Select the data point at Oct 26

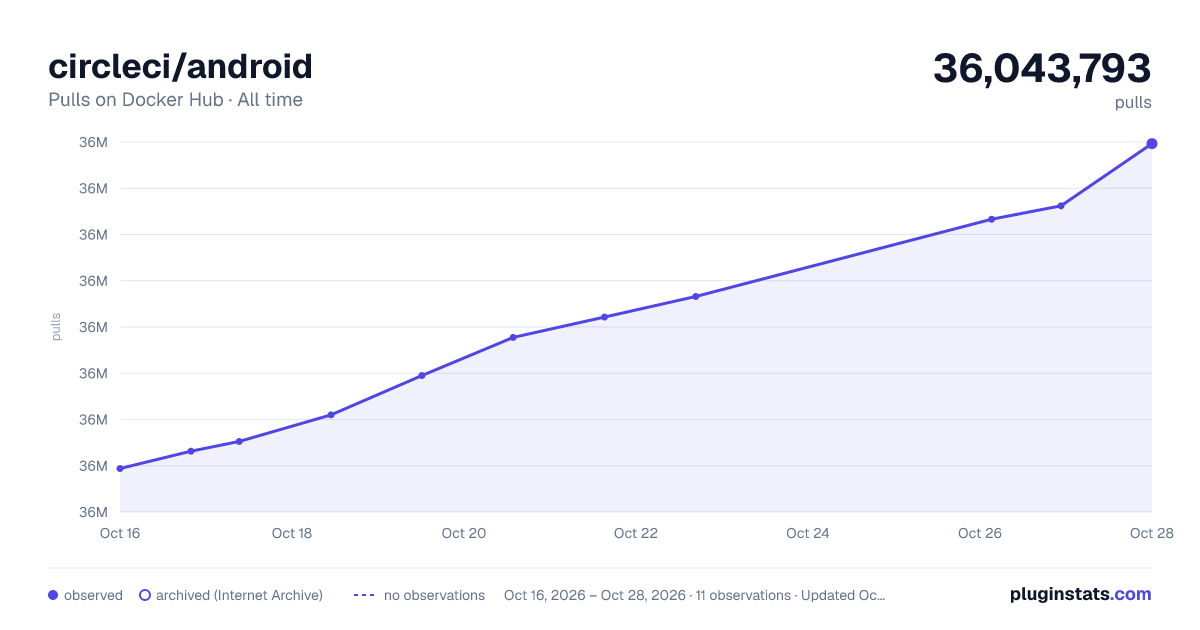tap(991, 219)
